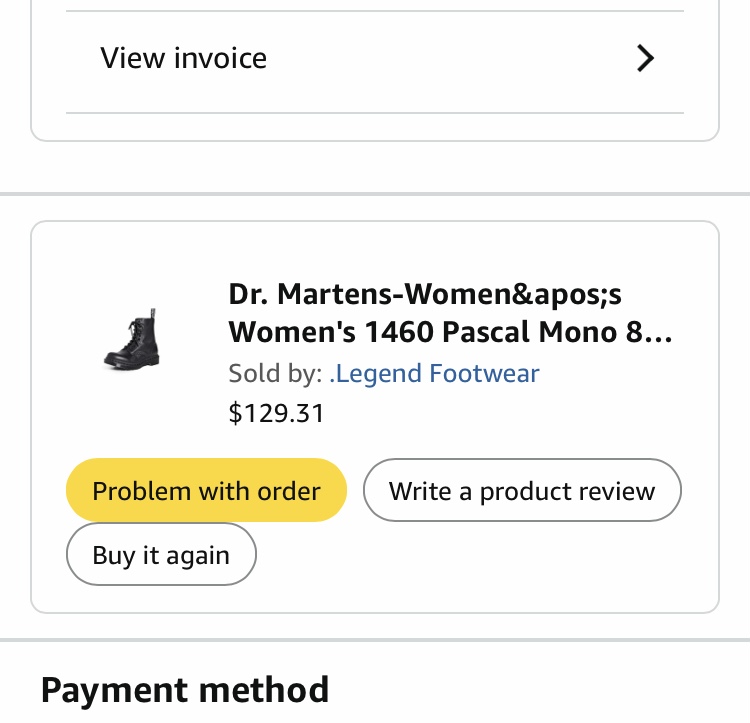Open the View invoice row
This screenshot has width=750, height=723.
click(x=375, y=59)
